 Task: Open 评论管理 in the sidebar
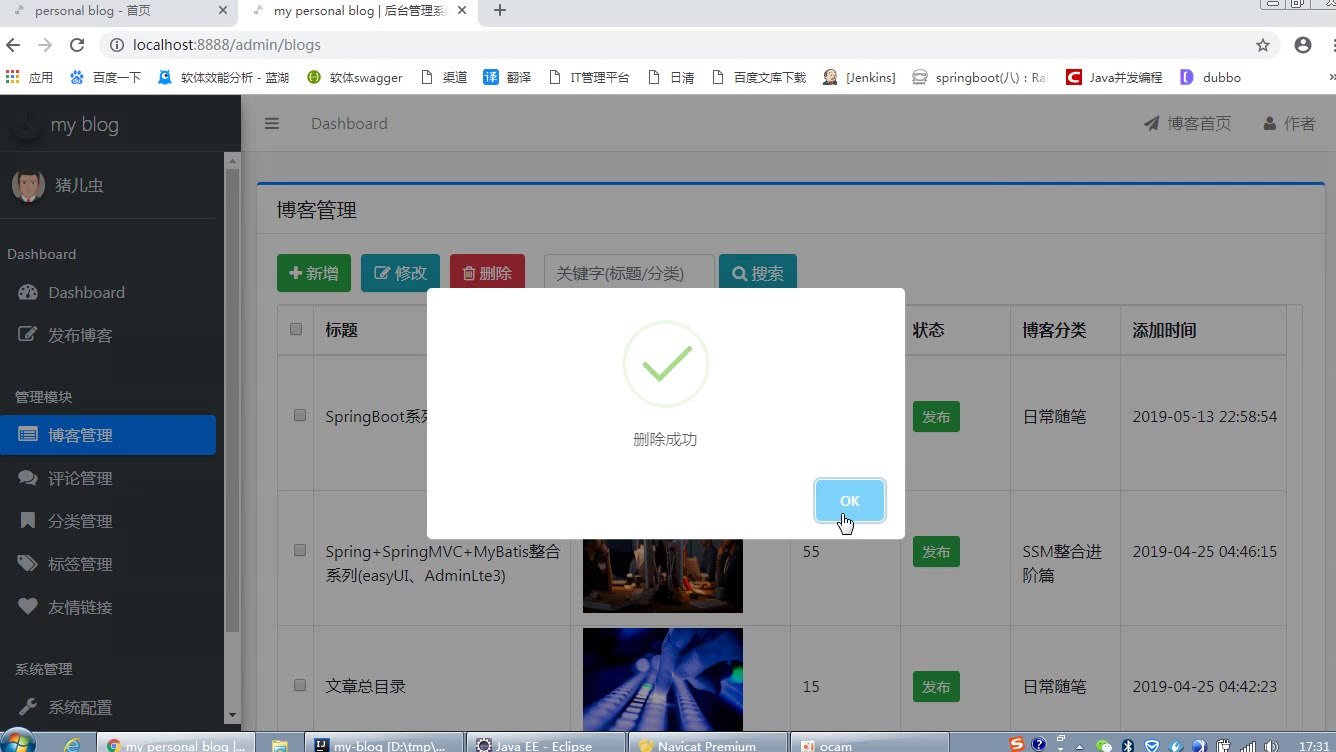pyautogui.click(x=108, y=479)
